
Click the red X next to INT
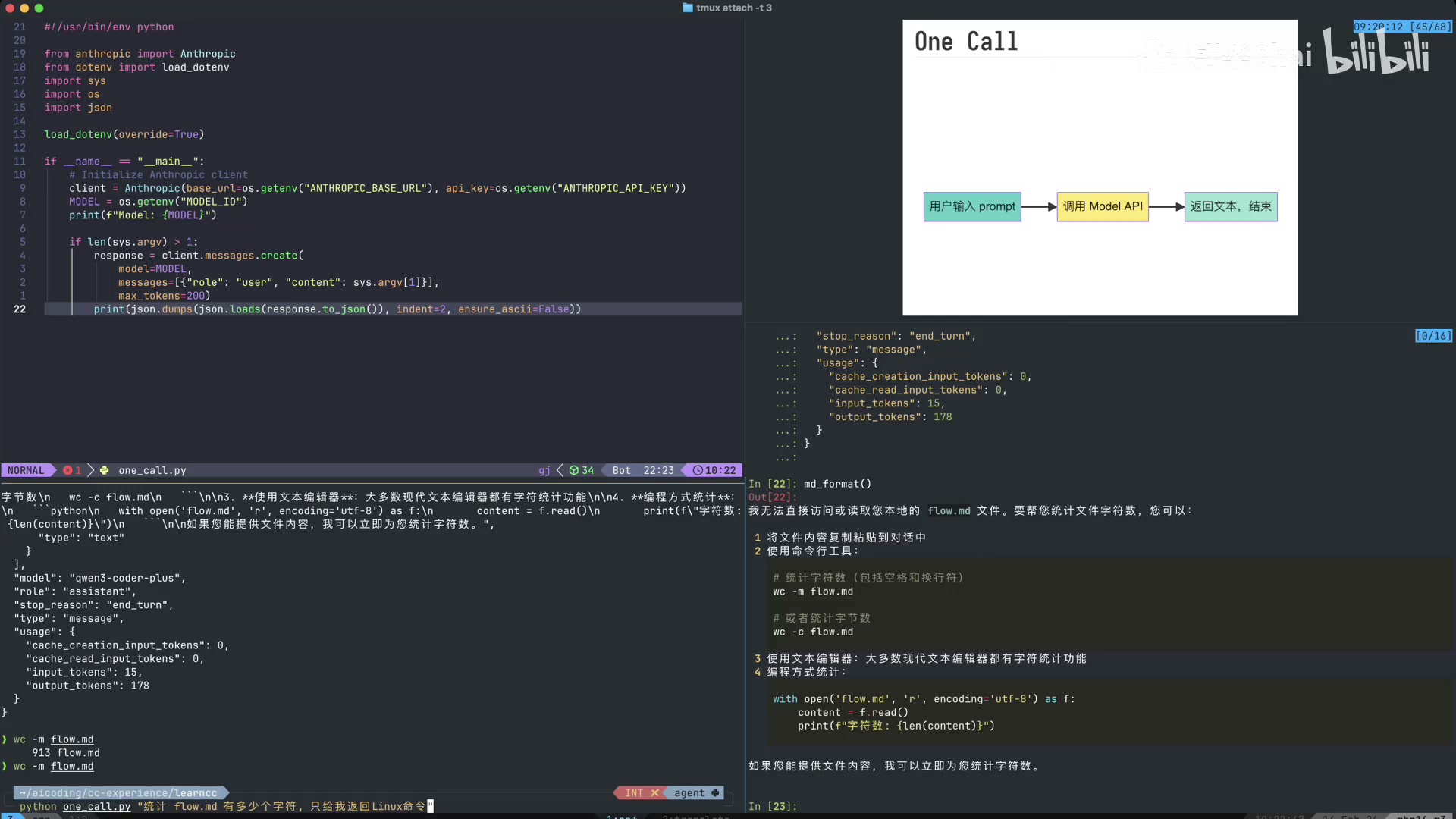pyautogui.click(x=654, y=793)
